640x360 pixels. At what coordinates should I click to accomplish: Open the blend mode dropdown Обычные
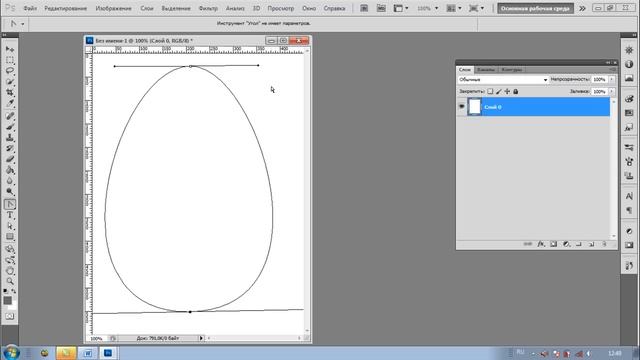[503, 80]
